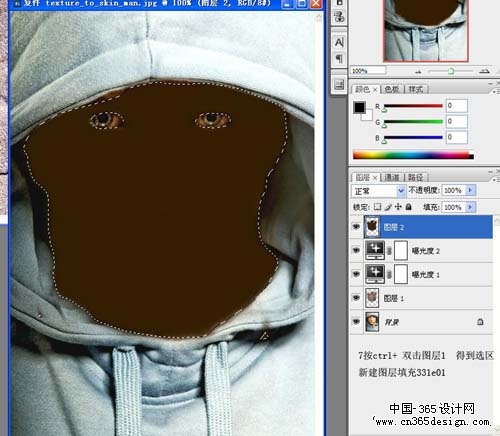Switch to the 通道 tab
The image size is (500, 436).
(x=392, y=177)
